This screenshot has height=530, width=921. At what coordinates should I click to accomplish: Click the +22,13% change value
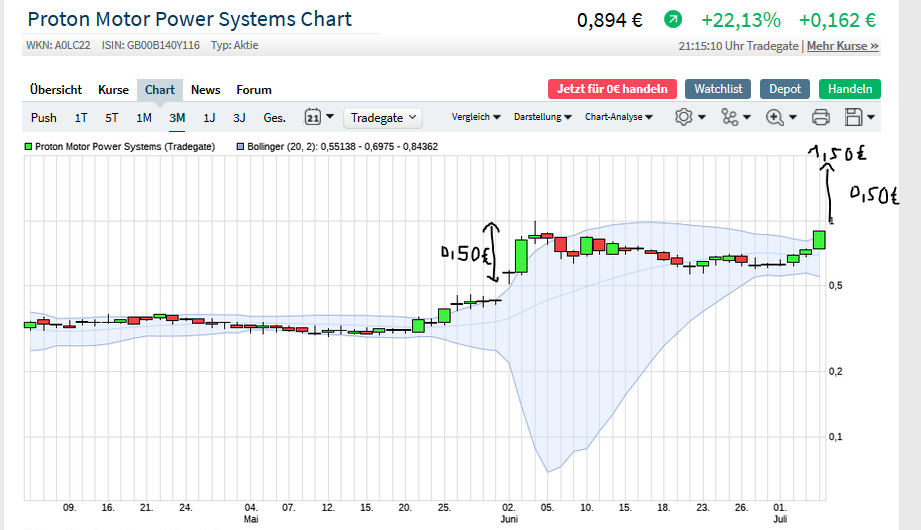741,21
